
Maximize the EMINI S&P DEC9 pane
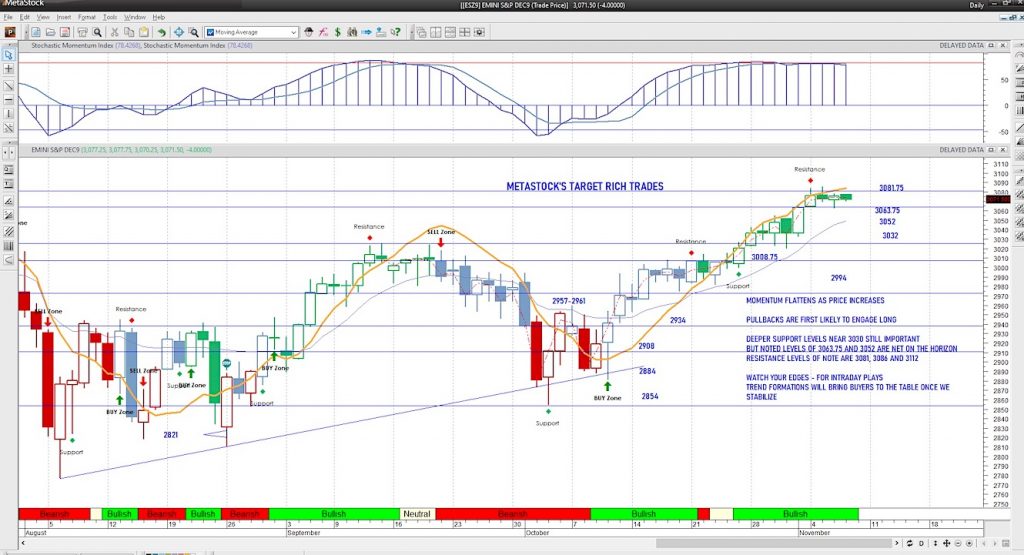[991, 150]
